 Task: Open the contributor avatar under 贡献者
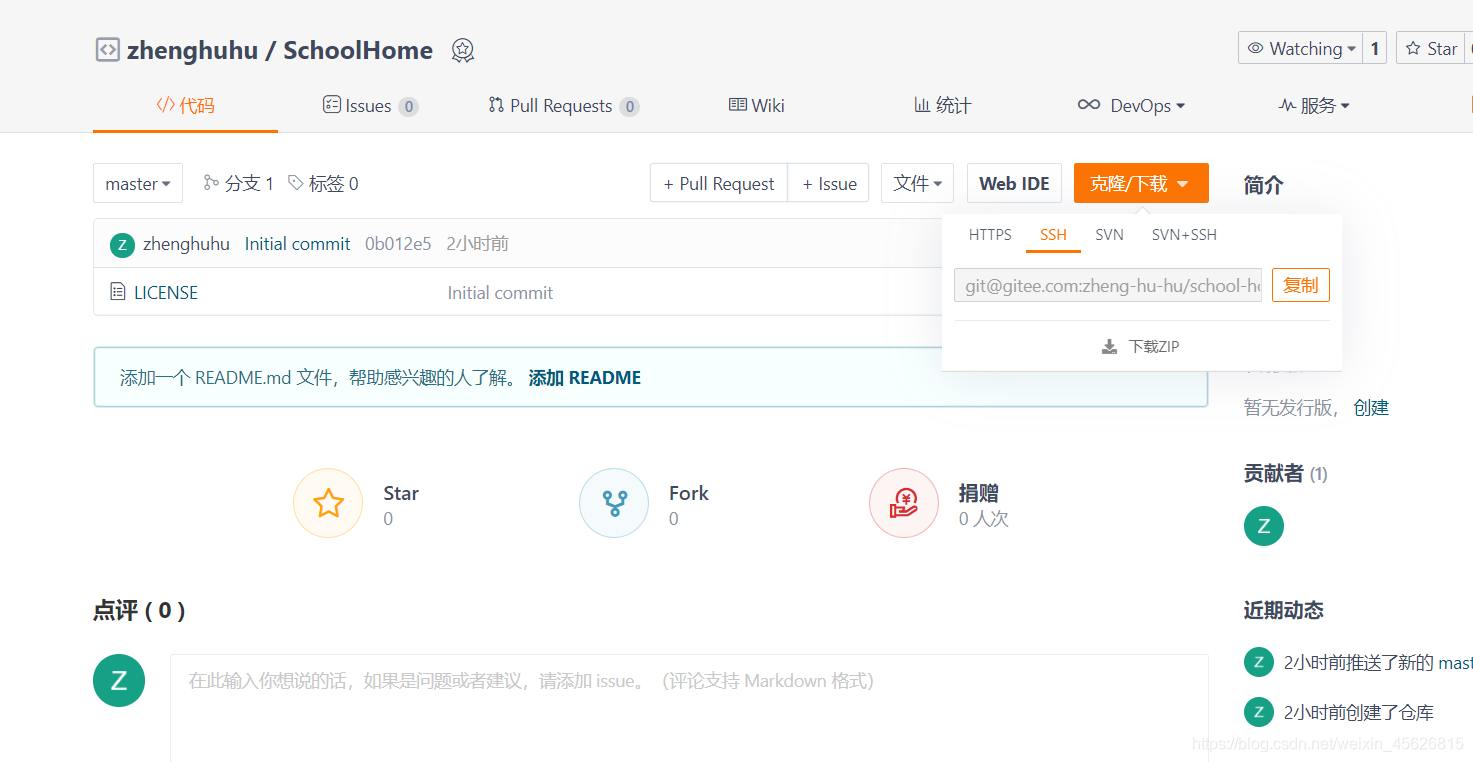click(x=1264, y=526)
